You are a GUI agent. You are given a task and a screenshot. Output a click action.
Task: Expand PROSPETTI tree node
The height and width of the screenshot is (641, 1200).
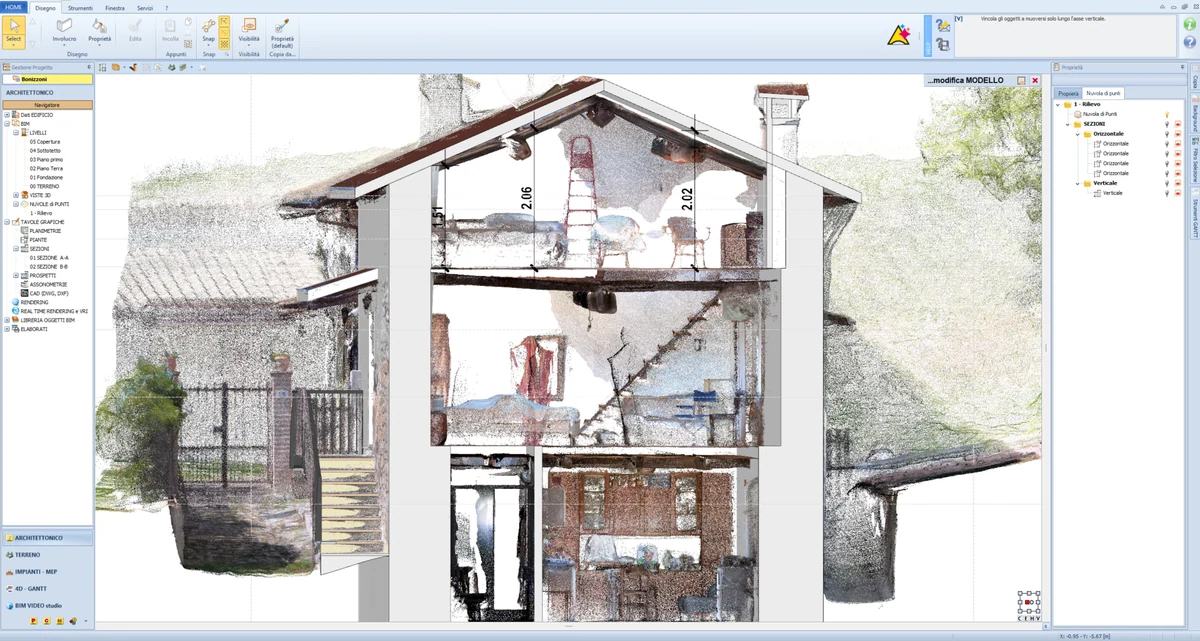(16, 275)
